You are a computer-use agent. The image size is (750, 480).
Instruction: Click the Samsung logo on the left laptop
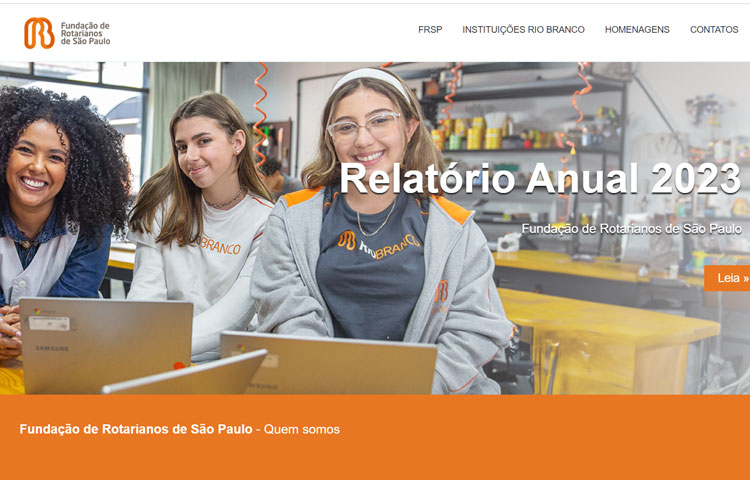click(52, 349)
